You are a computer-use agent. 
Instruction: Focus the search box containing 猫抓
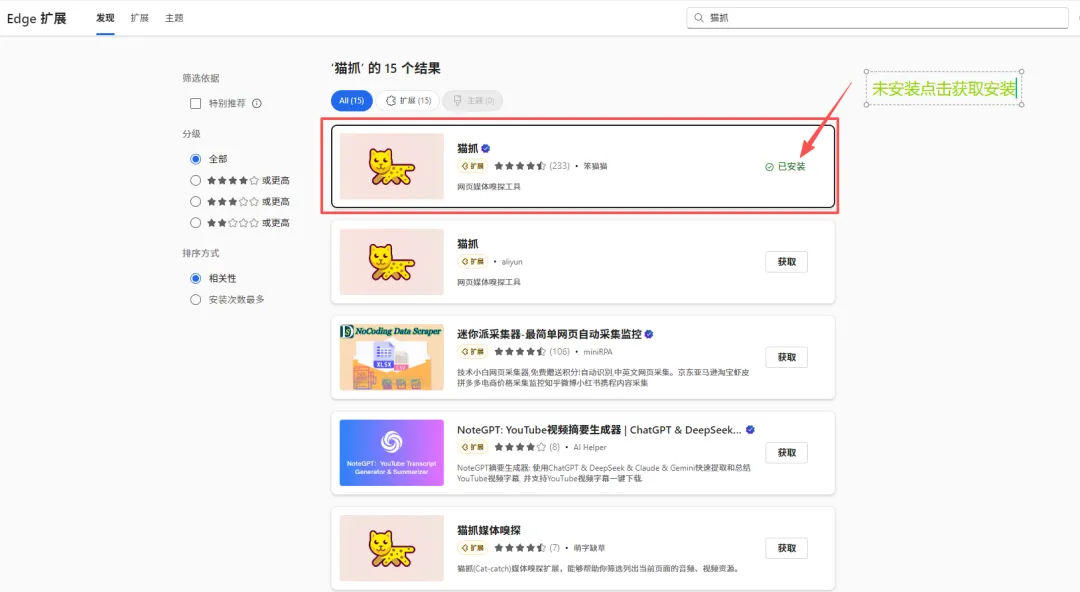[878, 18]
